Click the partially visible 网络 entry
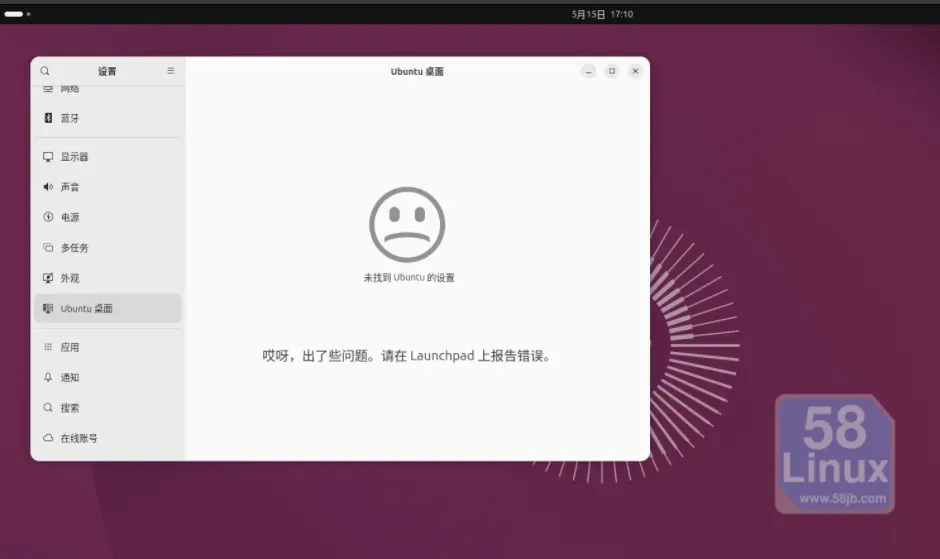This screenshot has width=940, height=559. [x=108, y=90]
